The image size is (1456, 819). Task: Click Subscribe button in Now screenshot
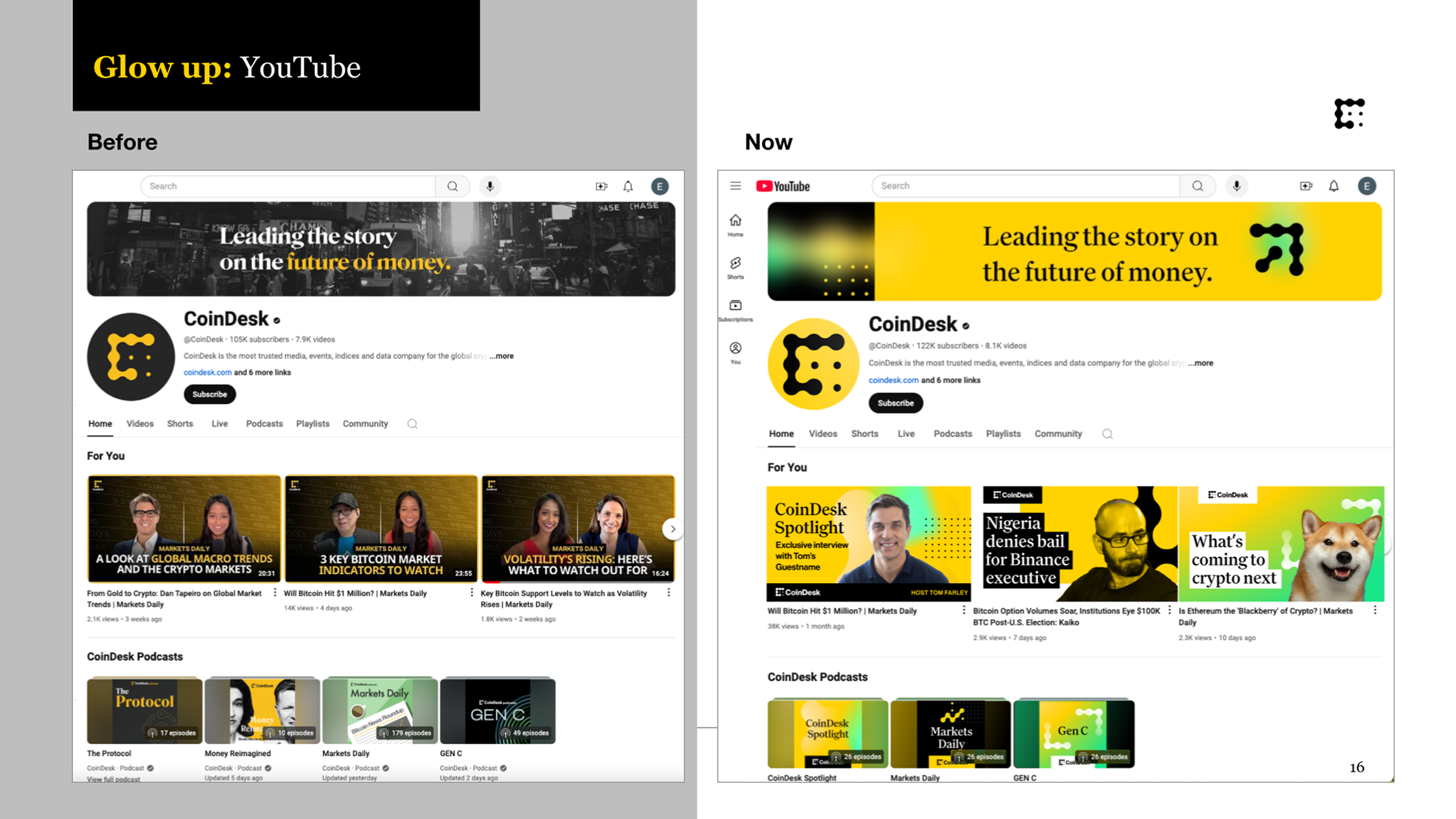pyautogui.click(x=896, y=403)
